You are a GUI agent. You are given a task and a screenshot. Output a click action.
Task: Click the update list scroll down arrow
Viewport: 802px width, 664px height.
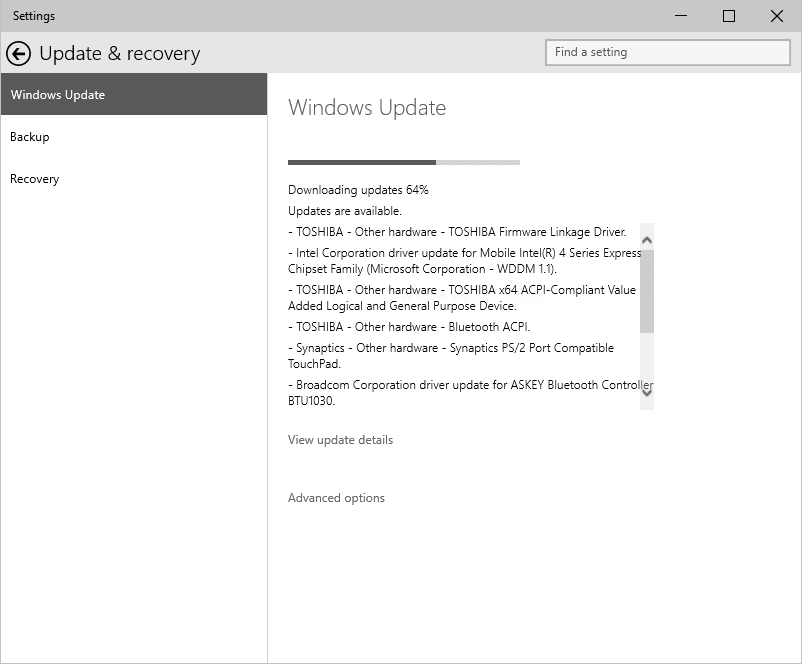(647, 393)
